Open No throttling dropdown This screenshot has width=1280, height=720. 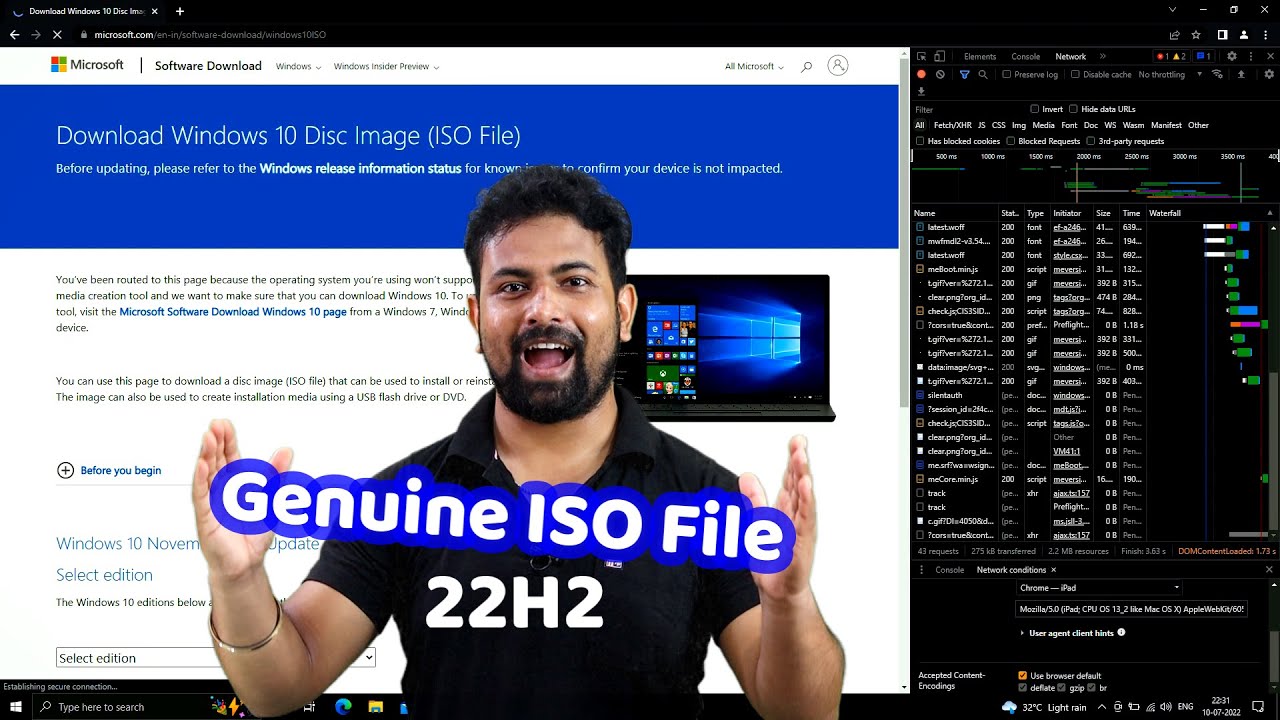coord(1170,75)
